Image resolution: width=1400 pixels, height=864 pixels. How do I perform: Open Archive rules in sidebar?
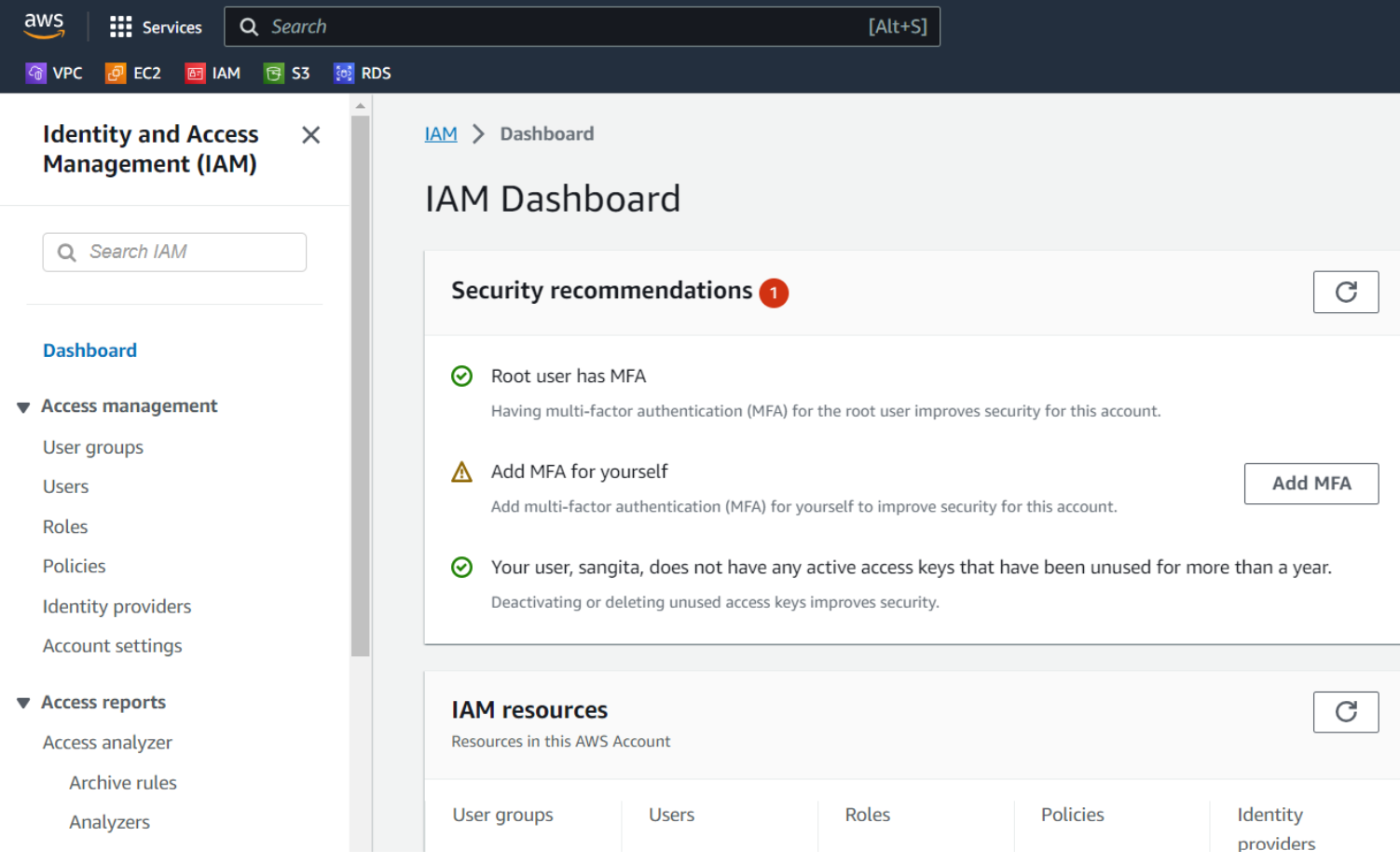[123, 783]
